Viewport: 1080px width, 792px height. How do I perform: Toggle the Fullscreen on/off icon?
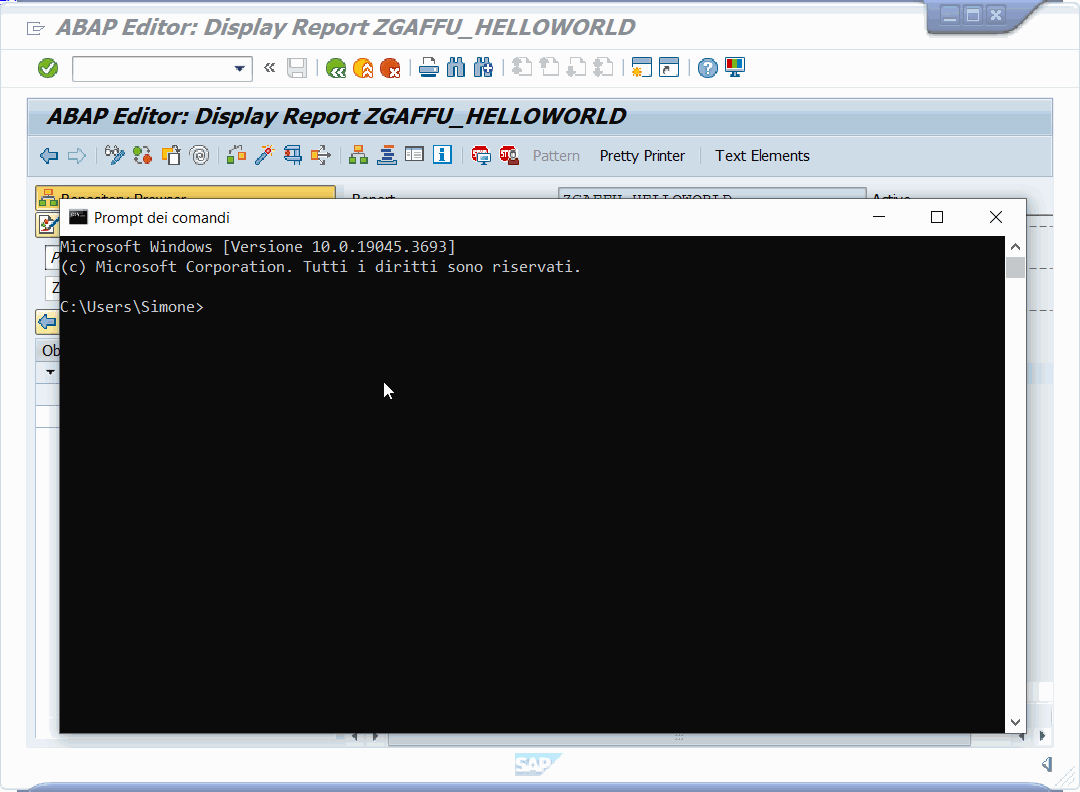414,154
